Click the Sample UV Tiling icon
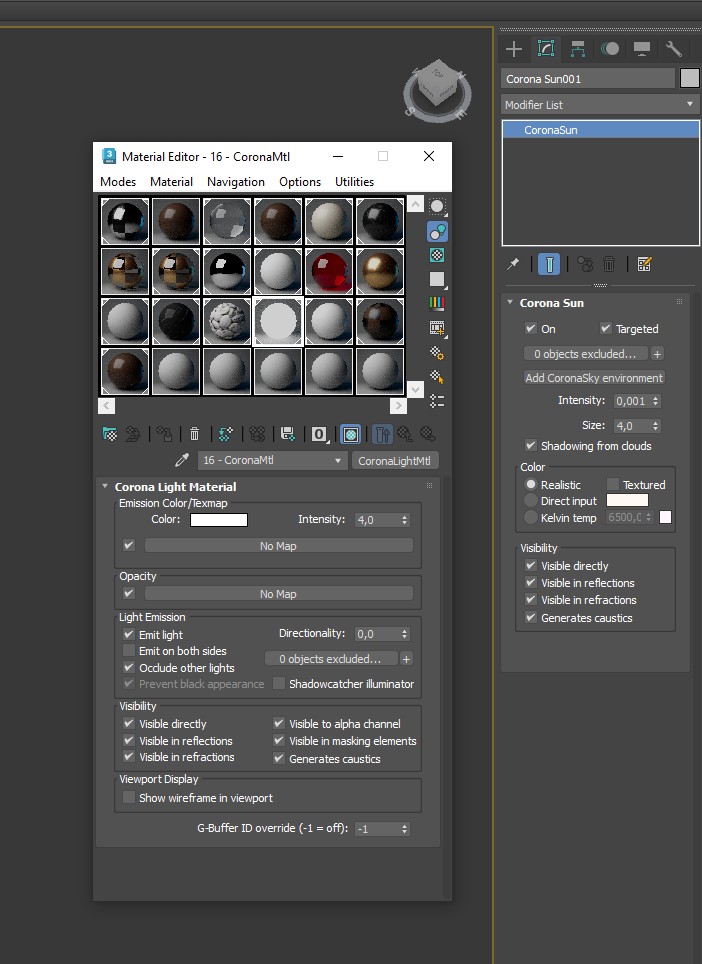The image size is (702, 964). pos(437,279)
